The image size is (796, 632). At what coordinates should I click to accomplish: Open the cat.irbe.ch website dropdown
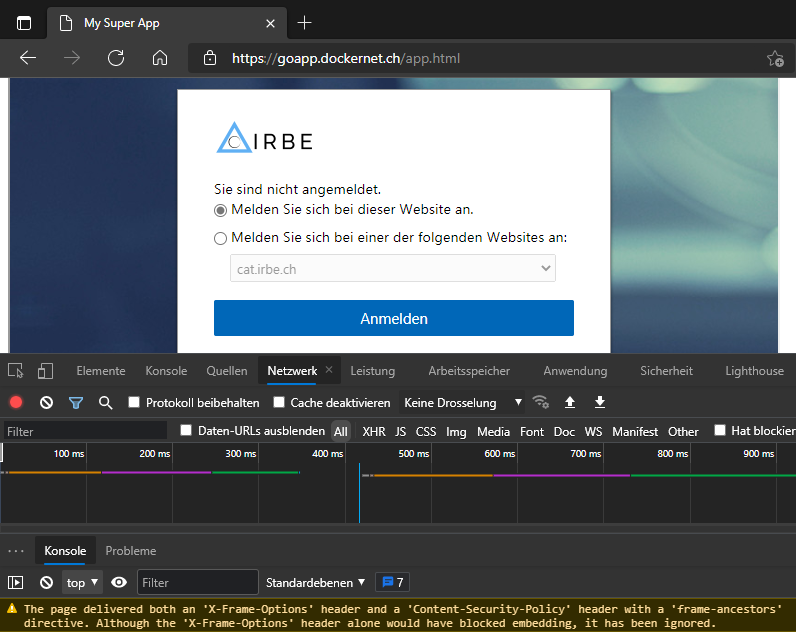pos(392,269)
